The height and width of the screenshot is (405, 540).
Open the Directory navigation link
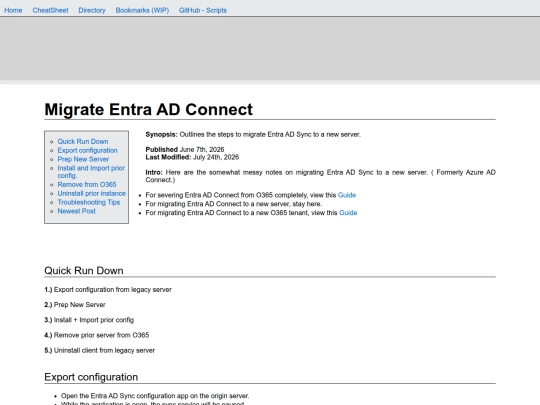click(x=92, y=10)
